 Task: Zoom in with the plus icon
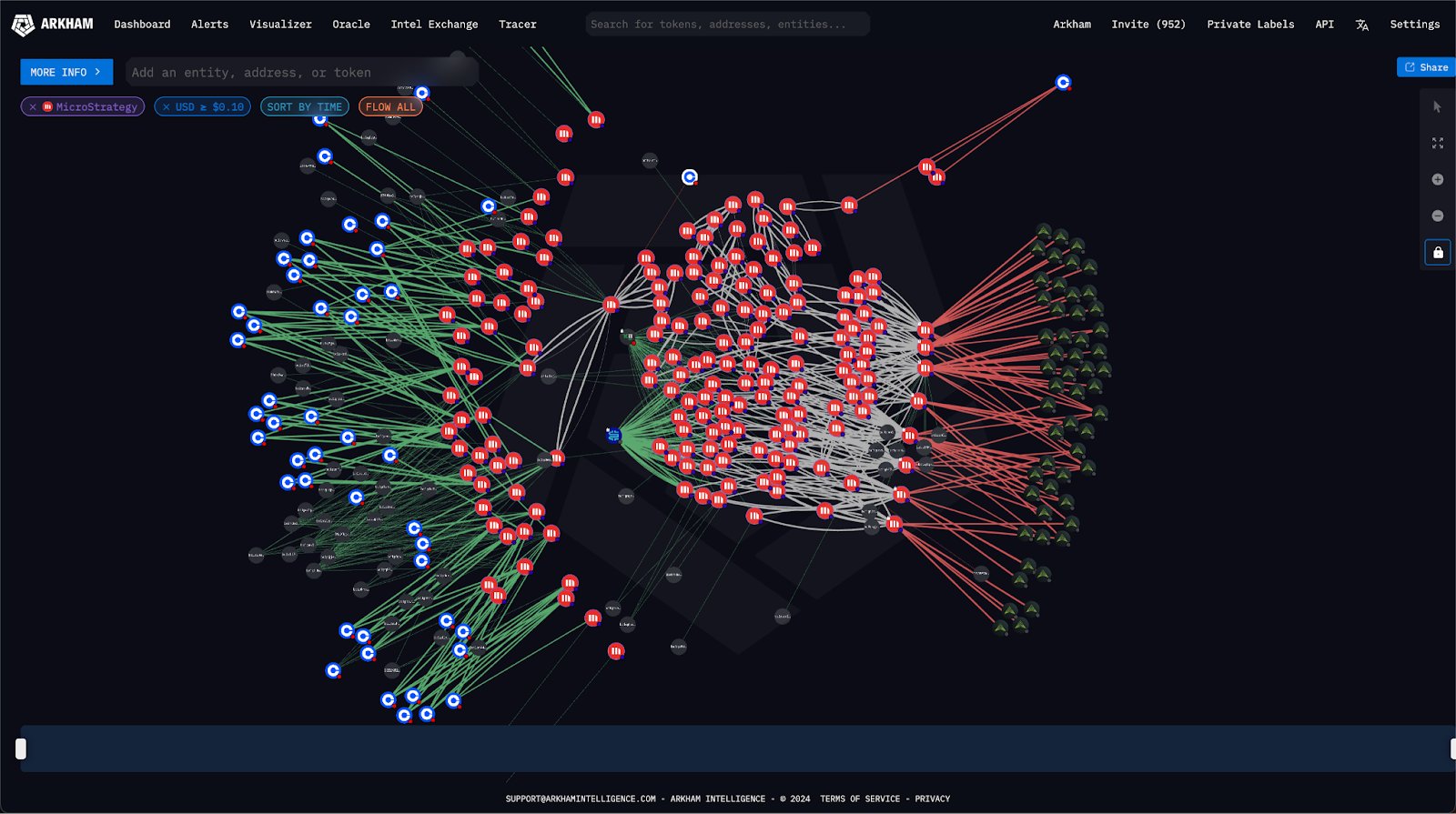(x=1438, y=179)
